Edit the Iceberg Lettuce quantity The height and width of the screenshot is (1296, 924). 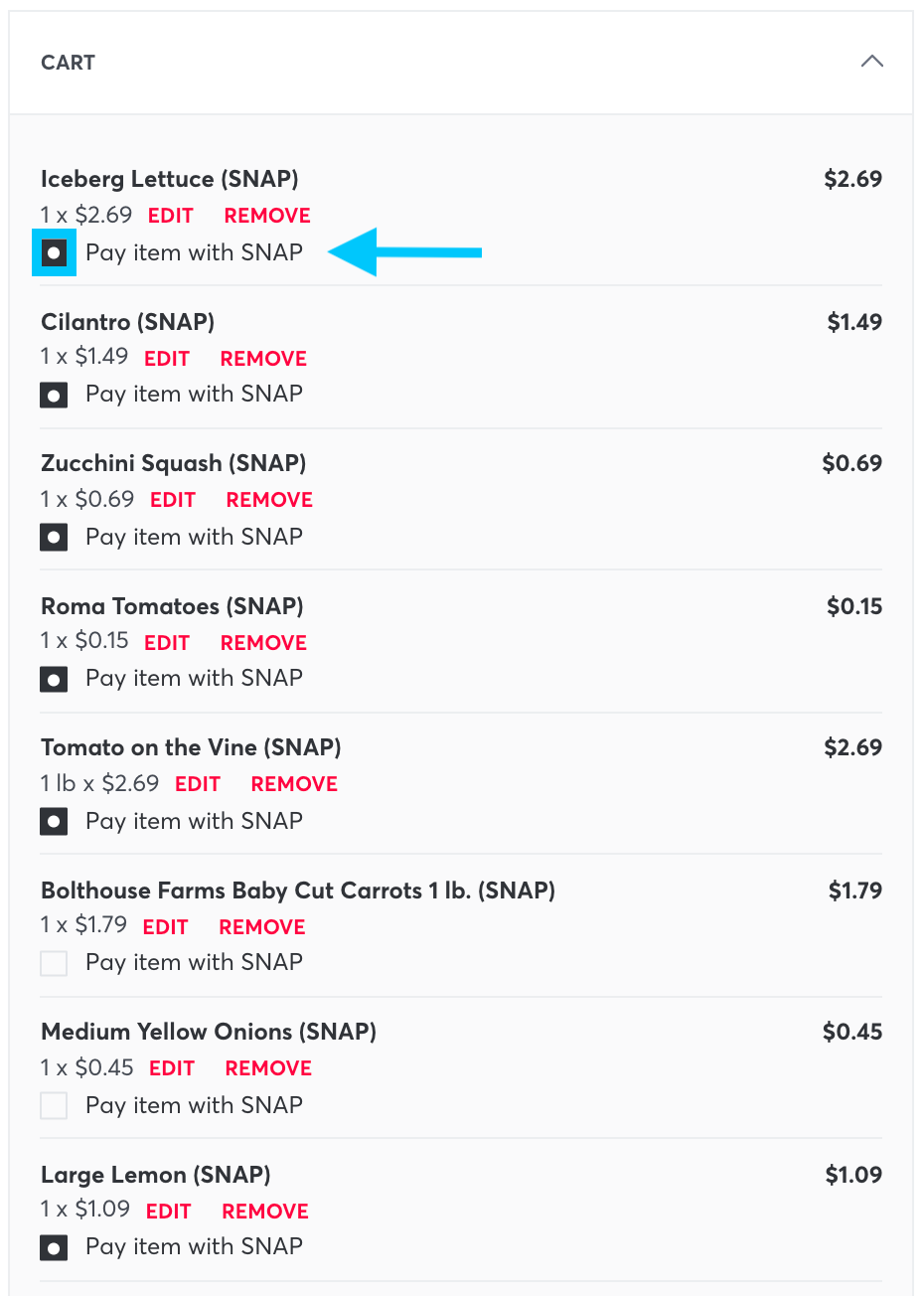coord(171,216)
